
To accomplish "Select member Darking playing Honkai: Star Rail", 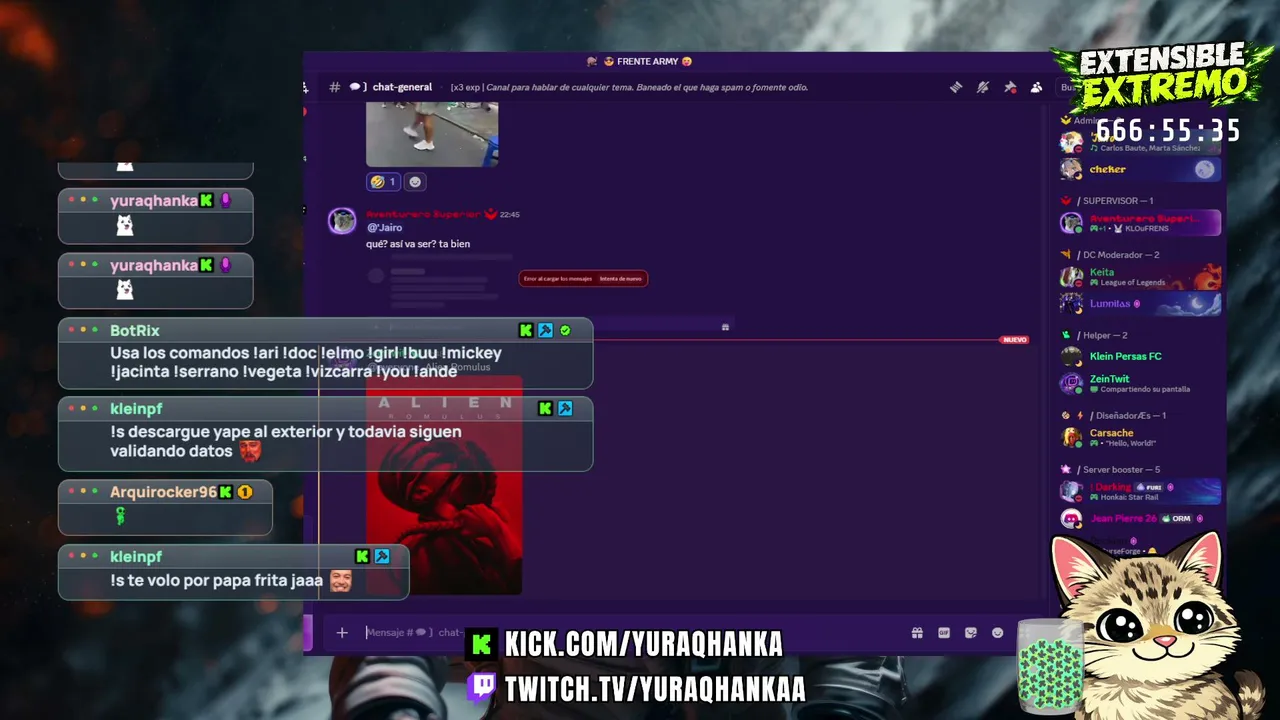I will tap(1141, 491).
